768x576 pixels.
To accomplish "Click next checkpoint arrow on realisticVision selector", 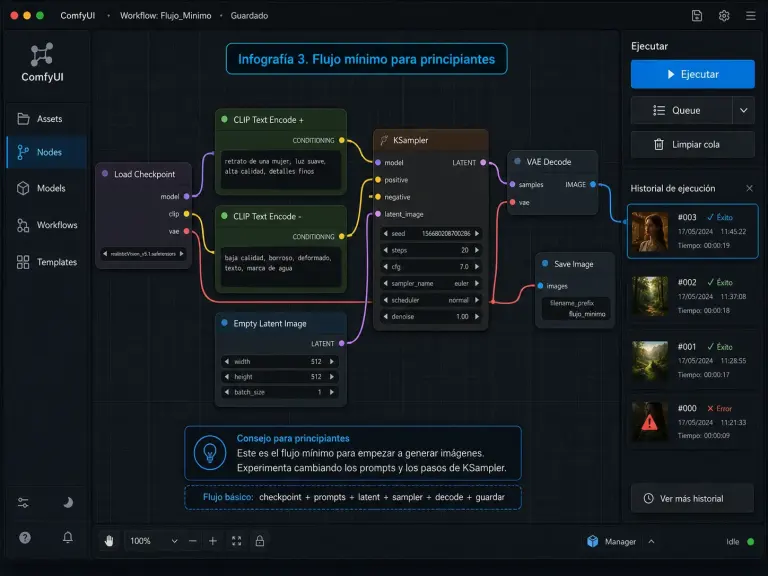I will (x=182, y=254).
